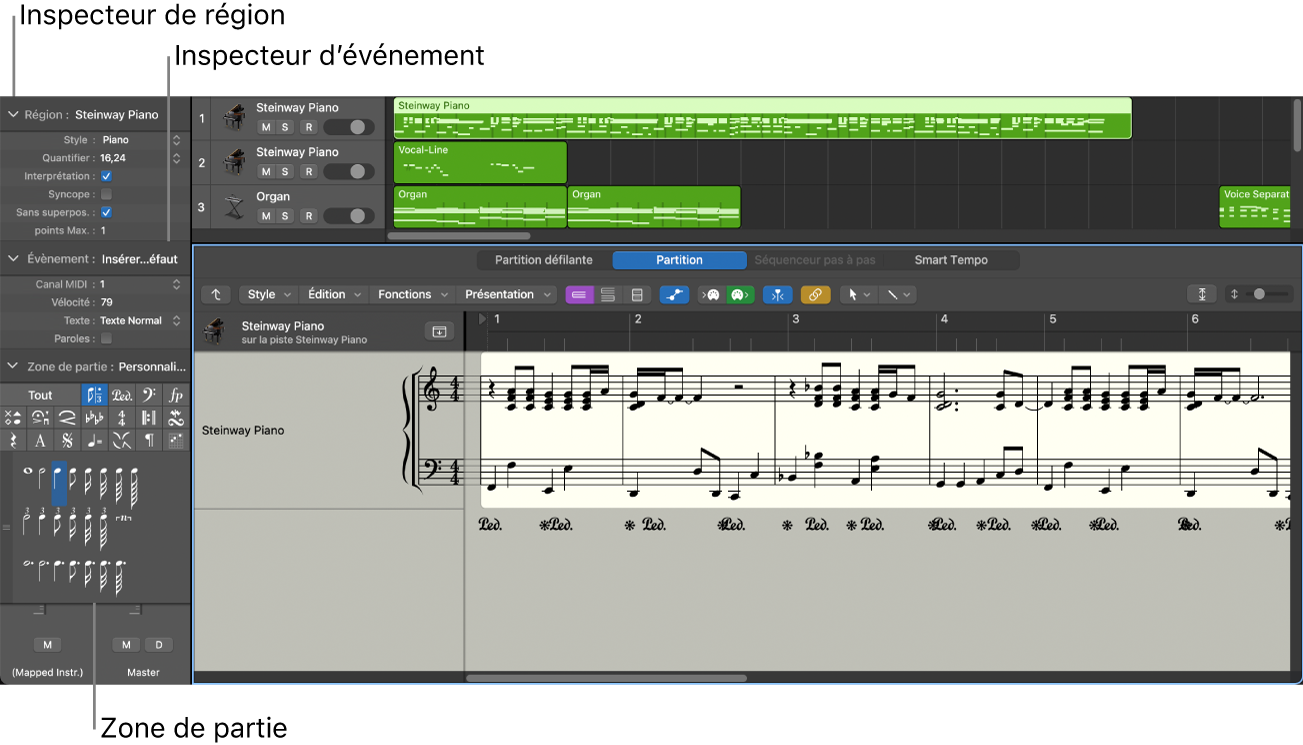Image resolution: width=1303 pixels, height=745 pixels.
Task: Click the purple linear view icon
Action: 579,295
